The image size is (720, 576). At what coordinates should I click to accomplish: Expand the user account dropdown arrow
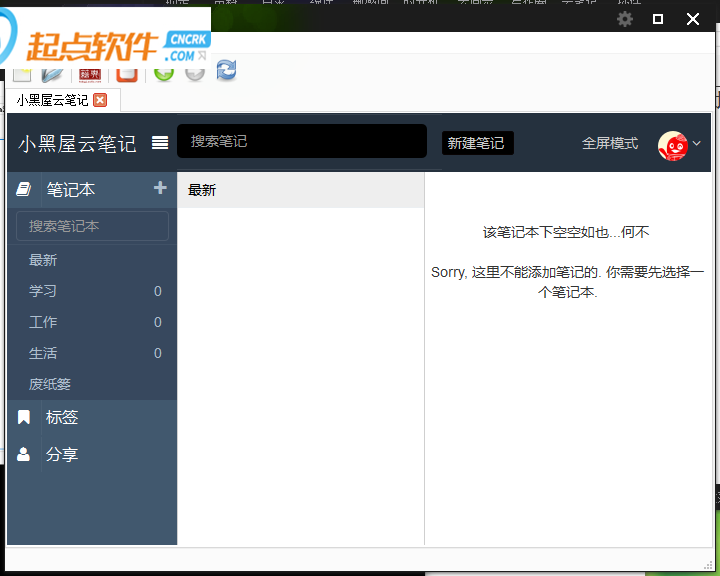696,143
